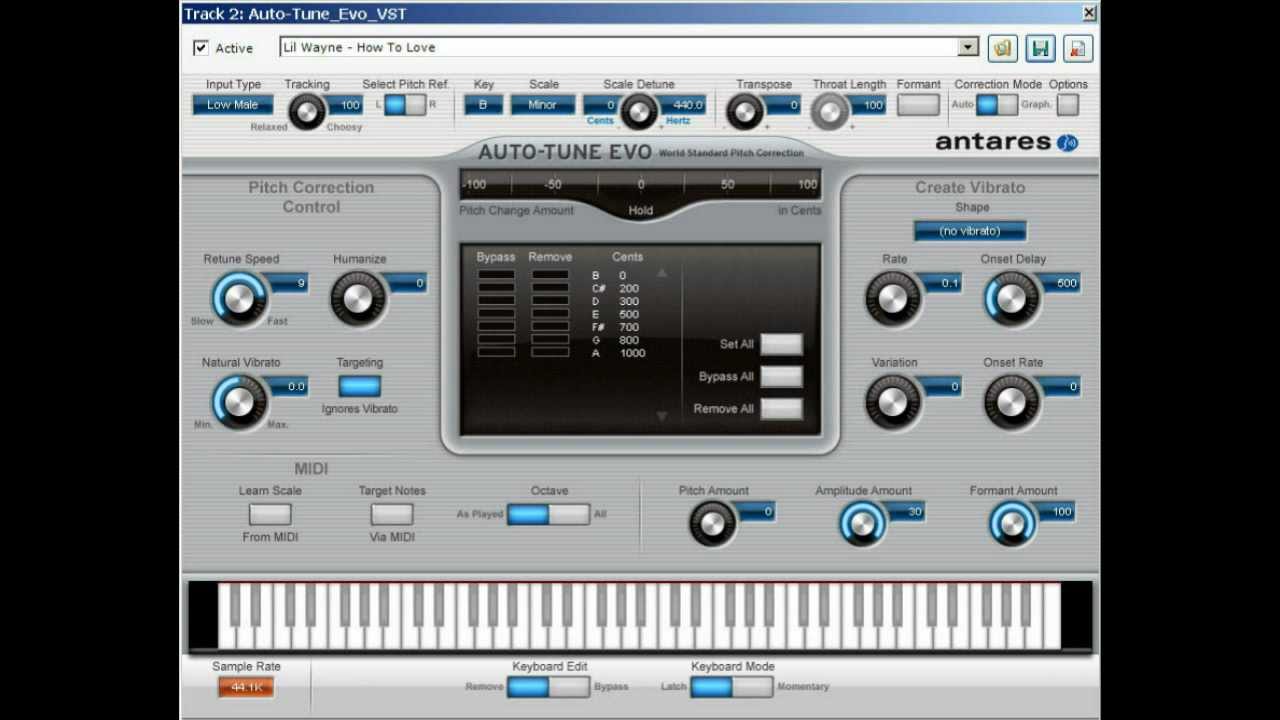
Task: Click the green save preset icon
Action: point(1040,48)
